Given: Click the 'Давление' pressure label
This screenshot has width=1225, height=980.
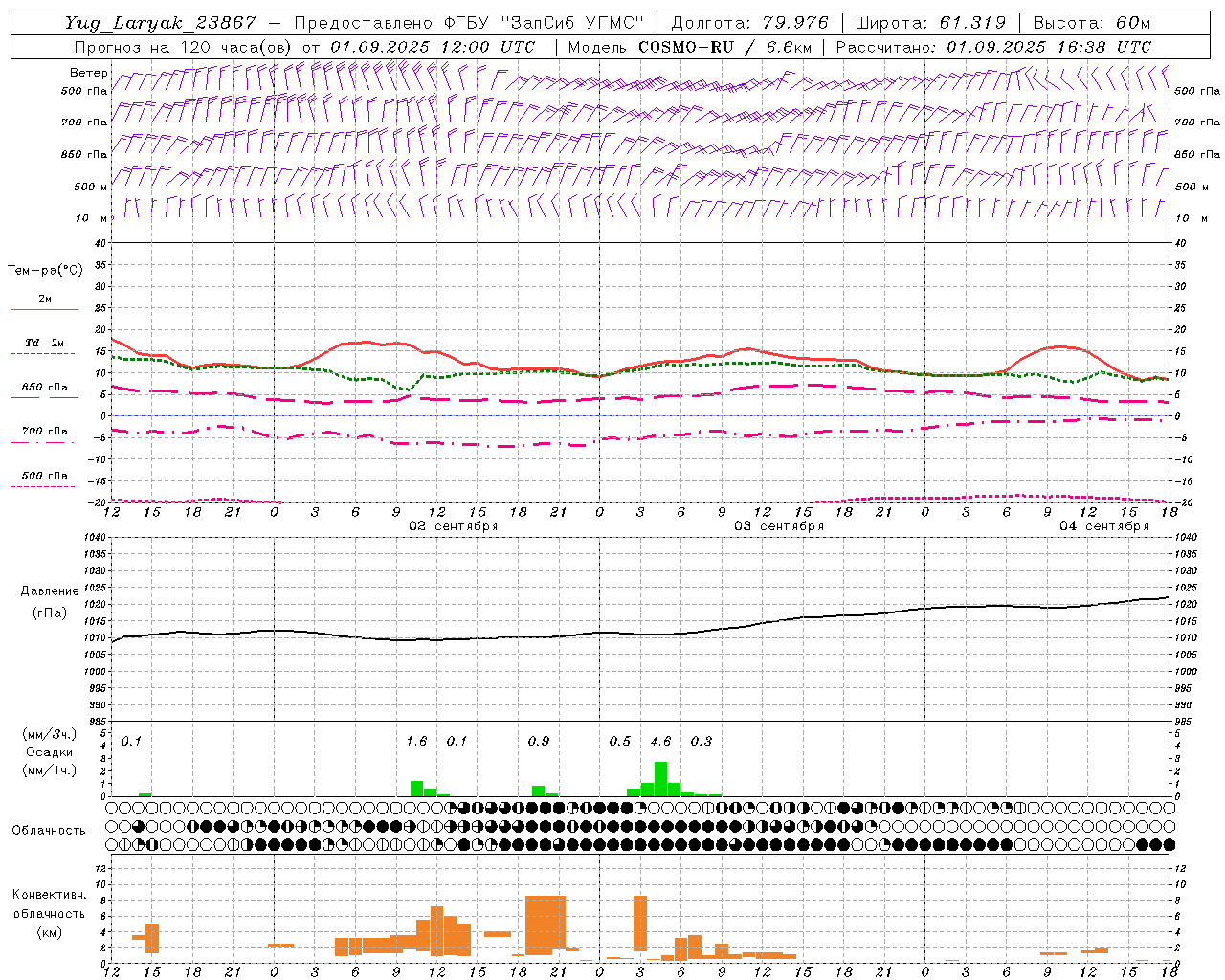Looking at the screenshot, I should pyautogui.click(x=50, y=591).
